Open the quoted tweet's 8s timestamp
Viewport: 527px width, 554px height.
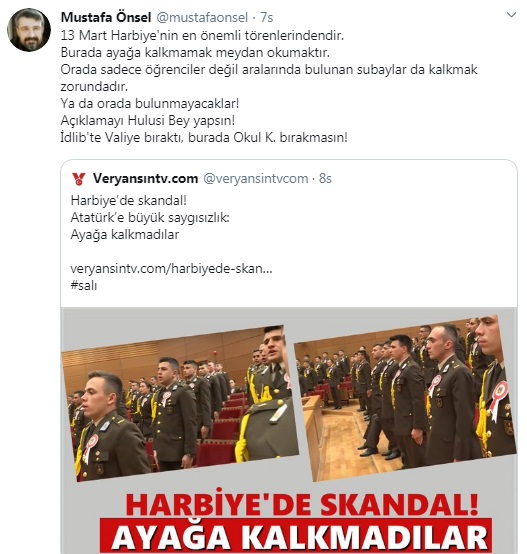click(325, 178)
